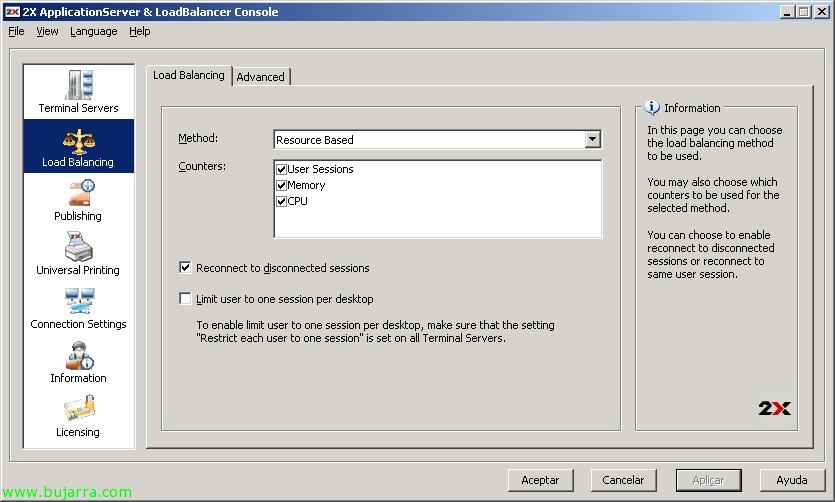
Task: Open the File menu
Action: coord(16,31)
